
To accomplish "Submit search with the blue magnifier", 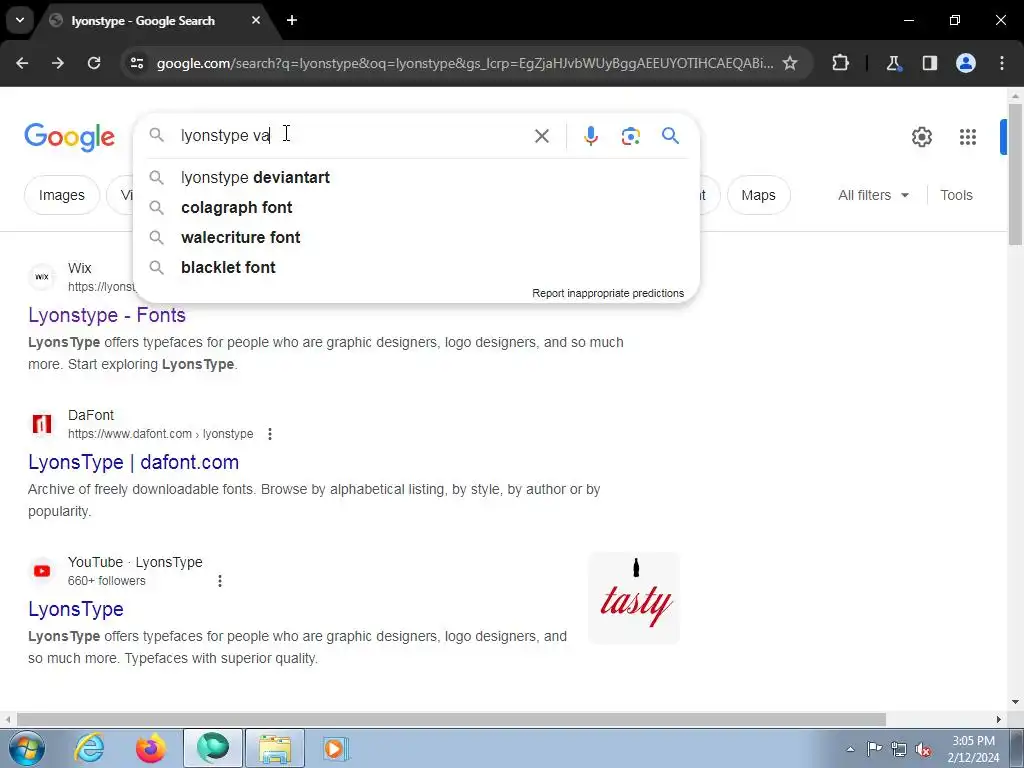I will [x=671, y=136].
